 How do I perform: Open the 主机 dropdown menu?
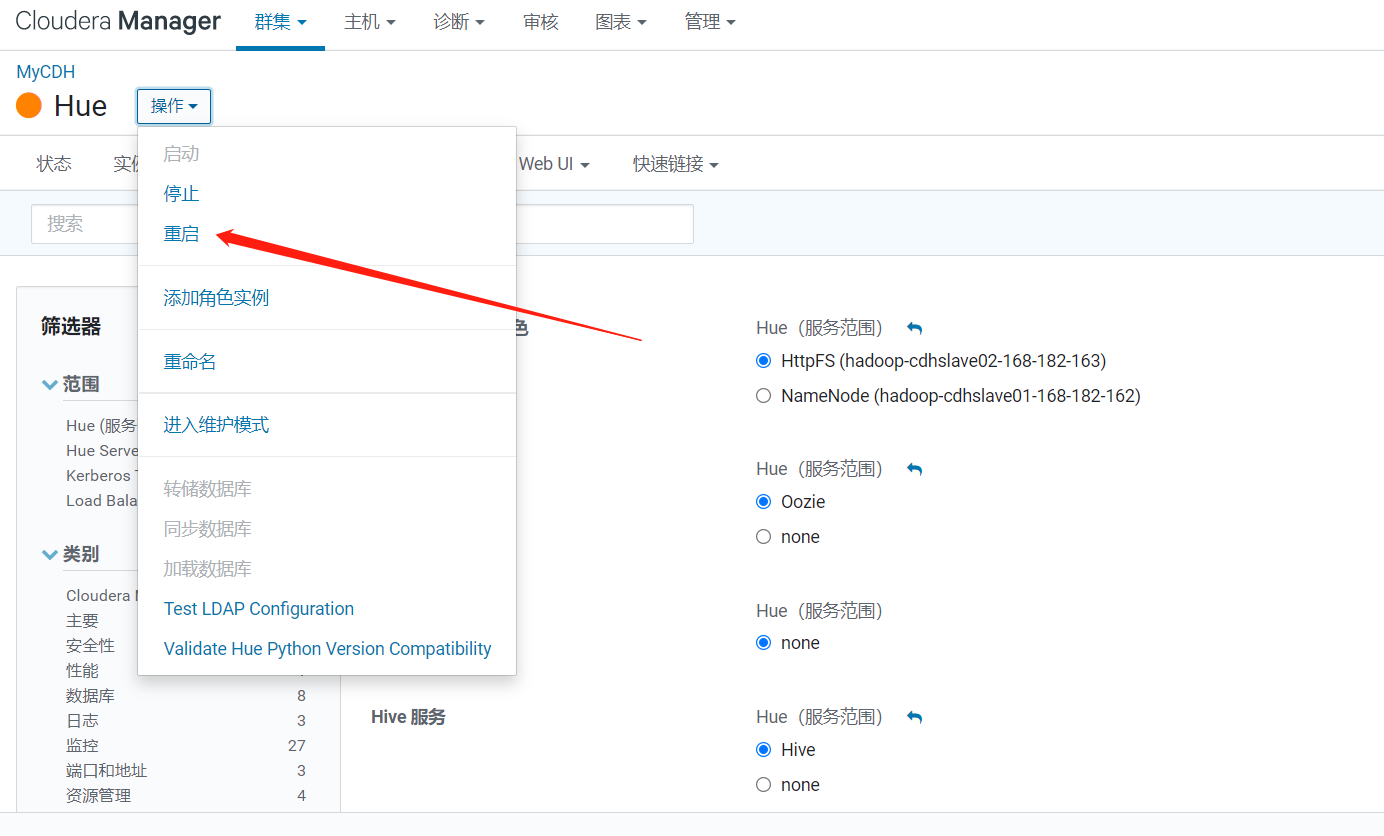point(370,22)
